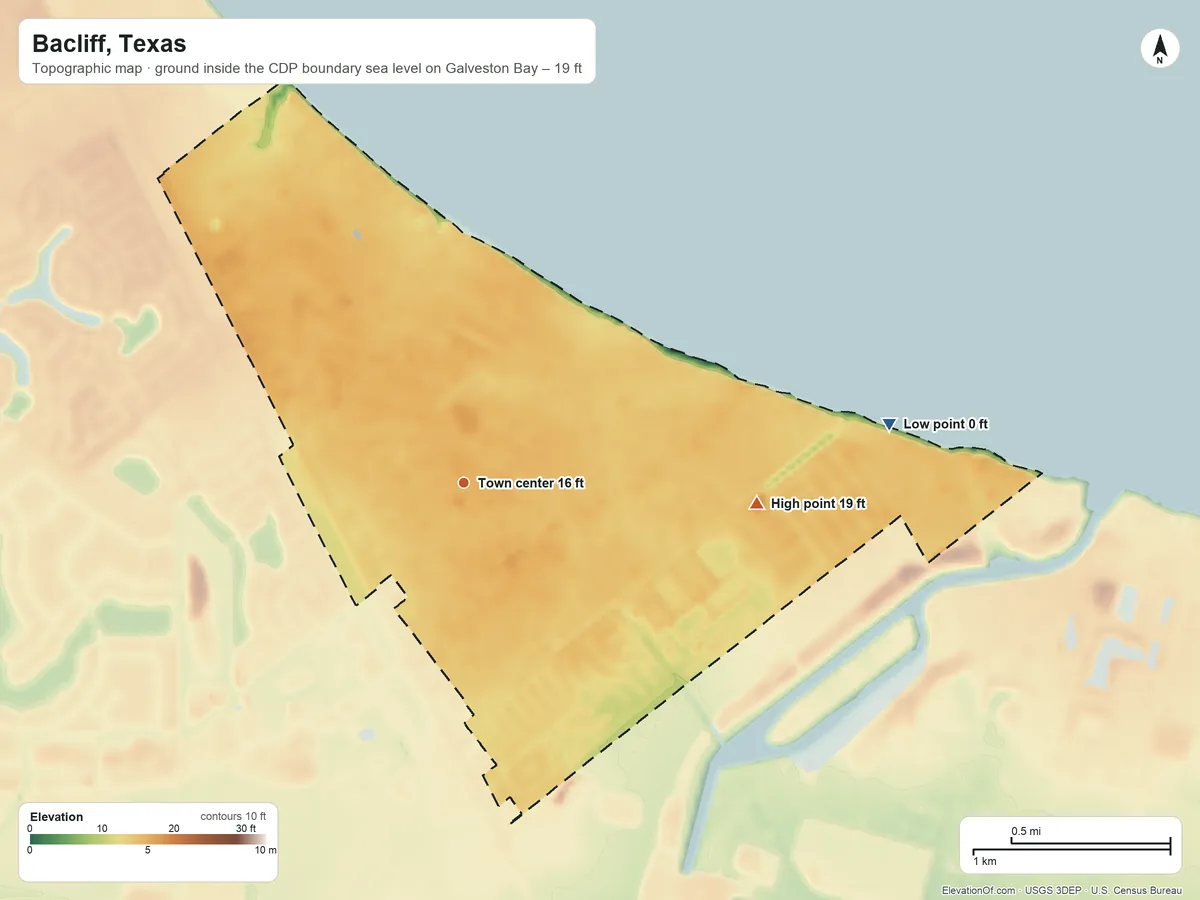
Task: Click the ElevationOf.com attribution text
Action: [x=979, y=890]
